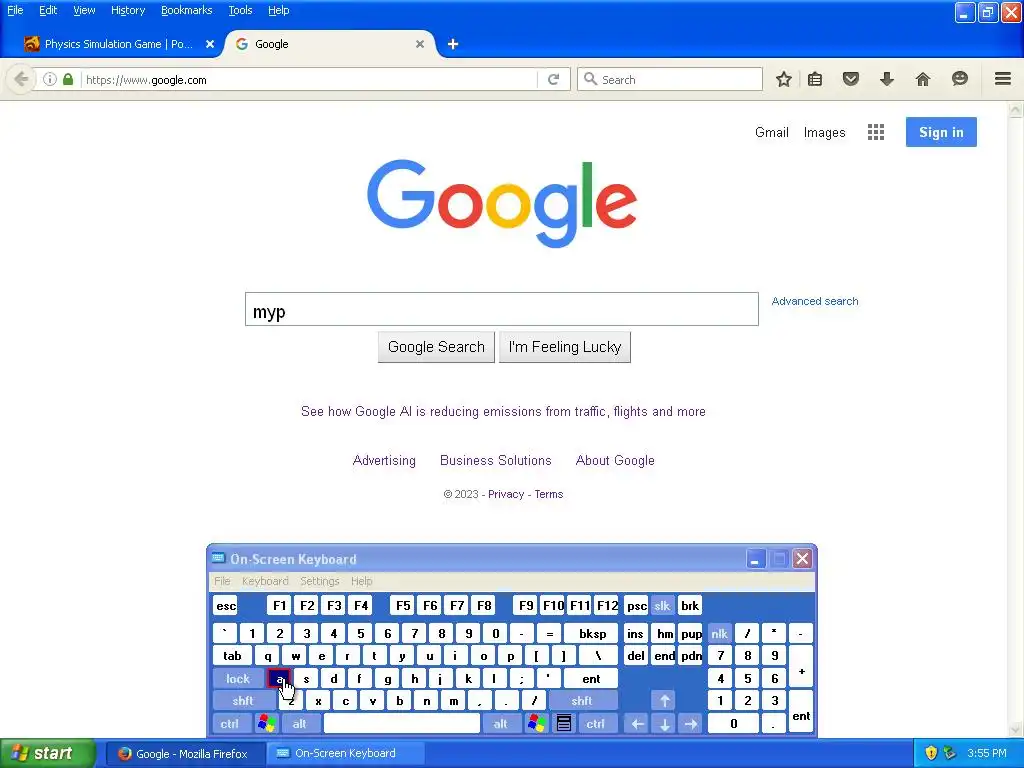The height and width of the screenshot is (768, 1024).
Task: Toggle the left shft key
Action: point(243,701)
